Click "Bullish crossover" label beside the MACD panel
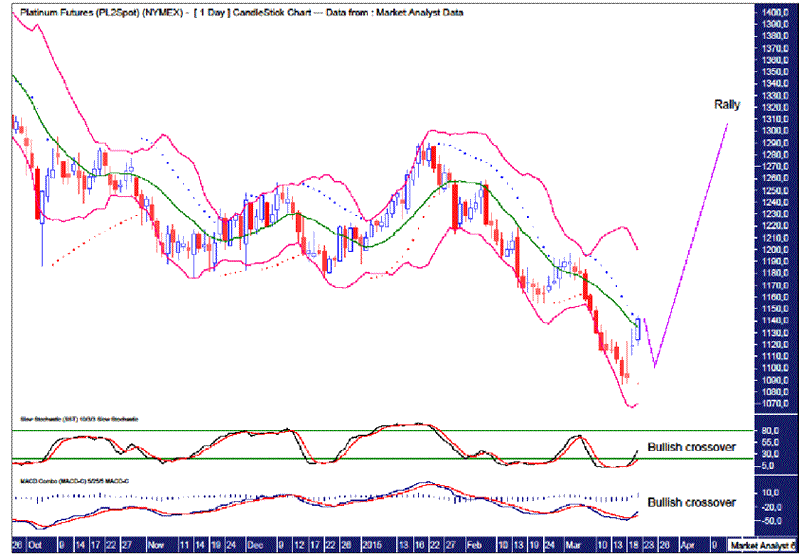800x558 pixels. (691, 502)
